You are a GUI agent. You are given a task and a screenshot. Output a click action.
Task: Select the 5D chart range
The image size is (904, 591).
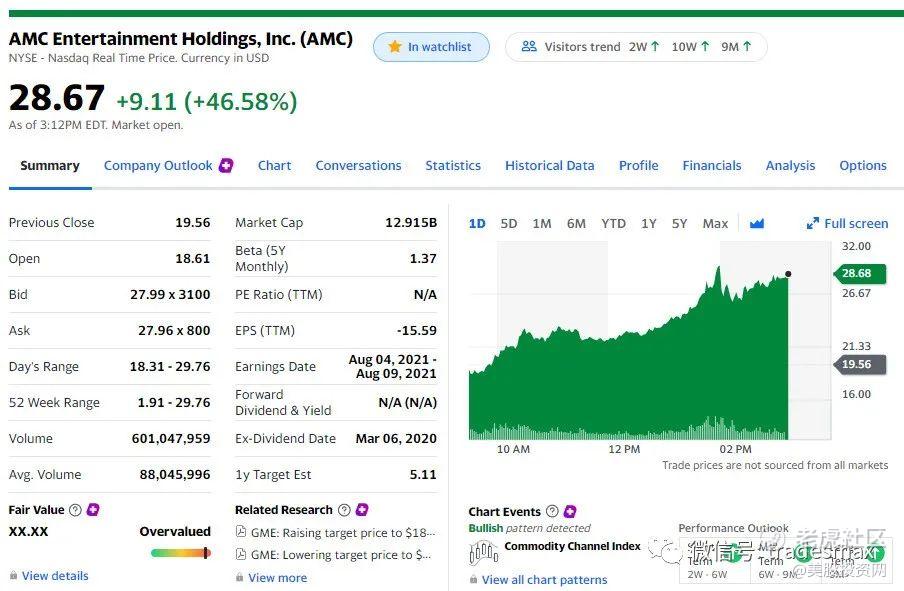[x=508, y=223]
